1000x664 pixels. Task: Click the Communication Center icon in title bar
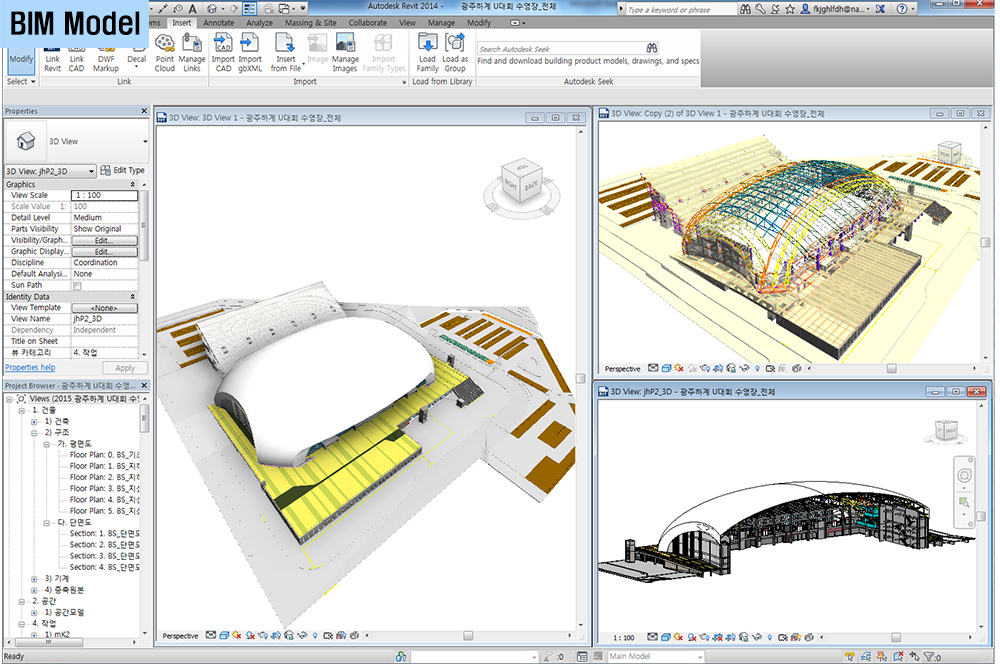coord(775,9)
